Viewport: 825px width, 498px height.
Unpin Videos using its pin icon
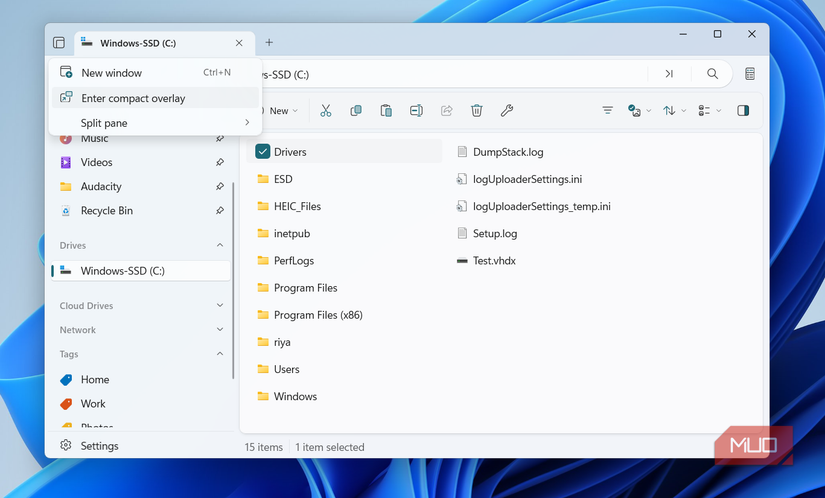click(x=220, y=162)
